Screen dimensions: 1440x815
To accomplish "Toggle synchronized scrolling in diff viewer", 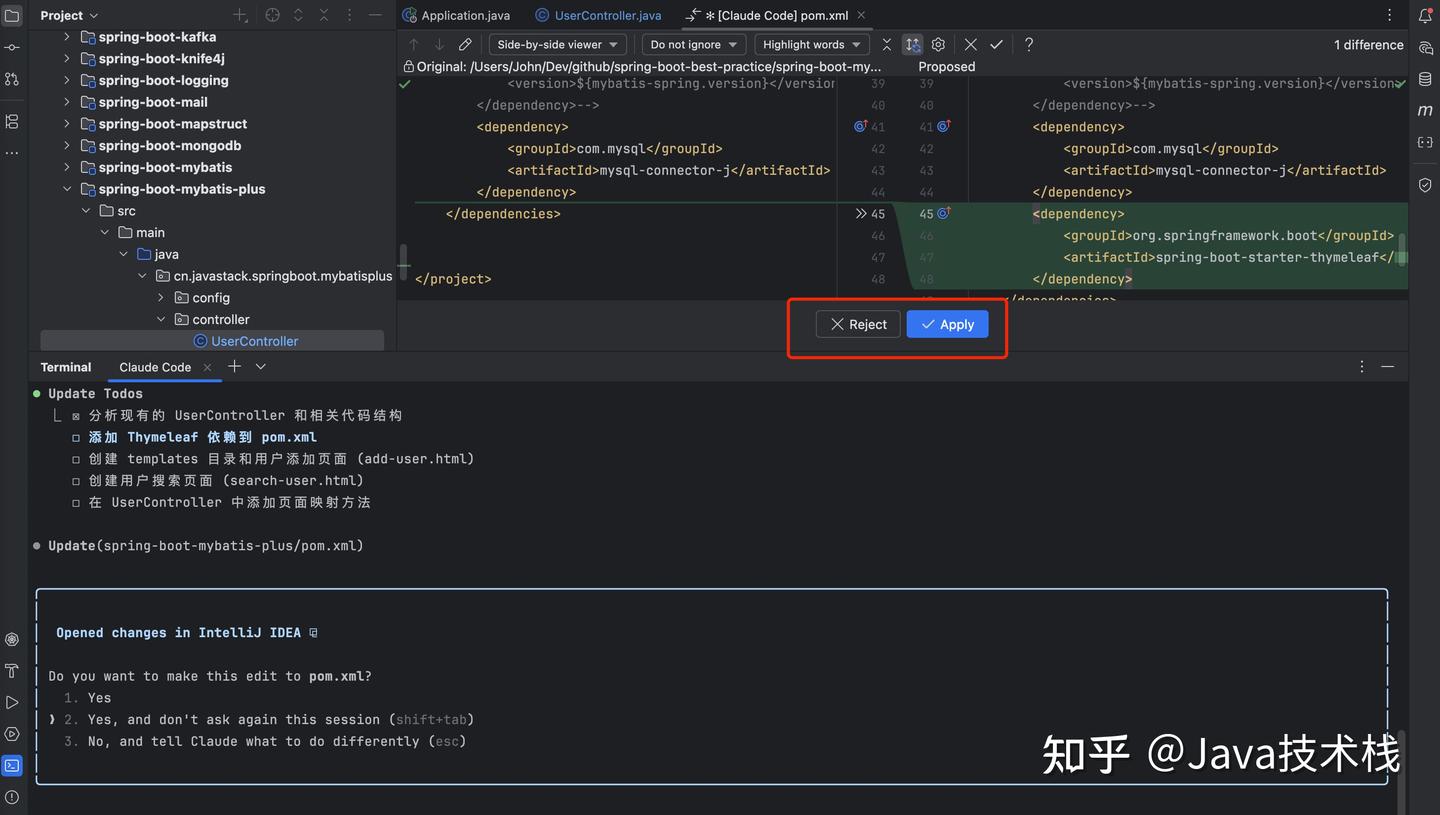I will click(x=912, y=44).
